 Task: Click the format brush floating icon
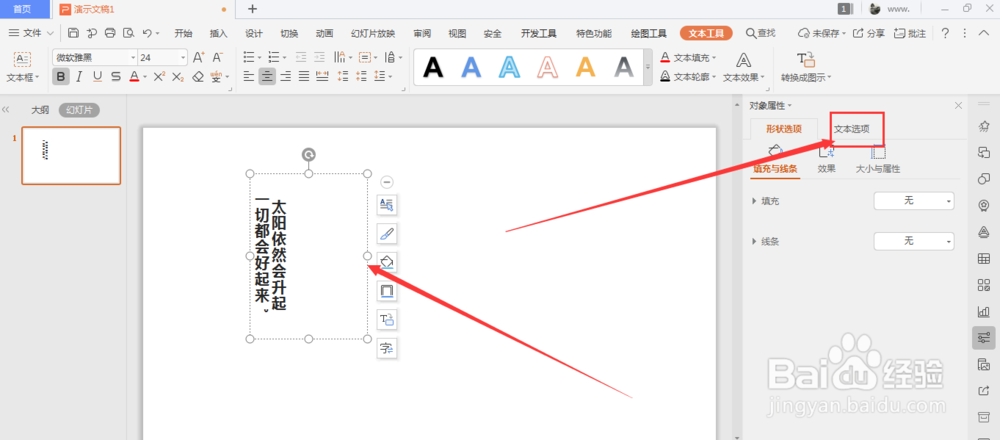387,233
